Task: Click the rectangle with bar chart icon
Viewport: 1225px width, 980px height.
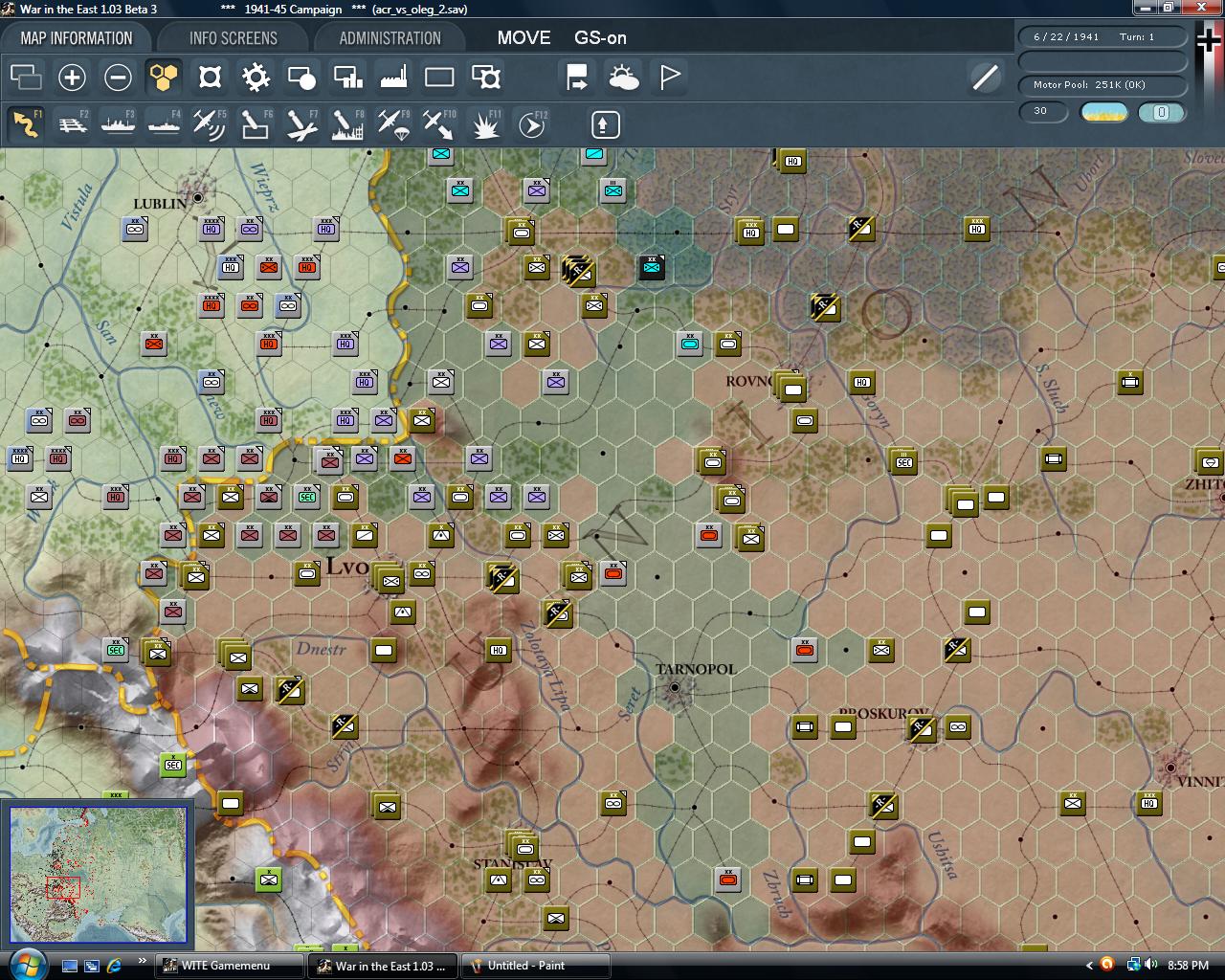Action: coord(347,78)
